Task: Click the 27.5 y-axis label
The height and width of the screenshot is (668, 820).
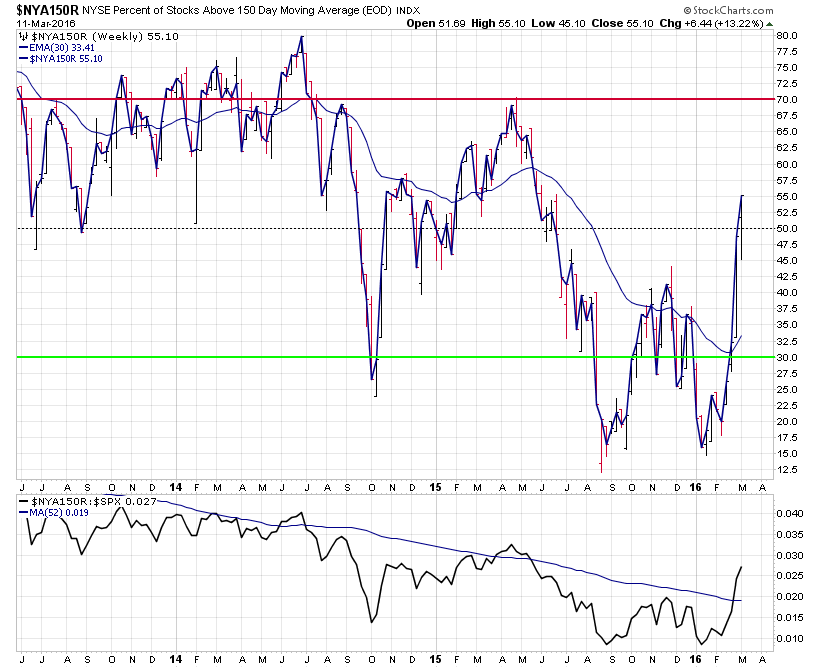Action: (787, 373)
